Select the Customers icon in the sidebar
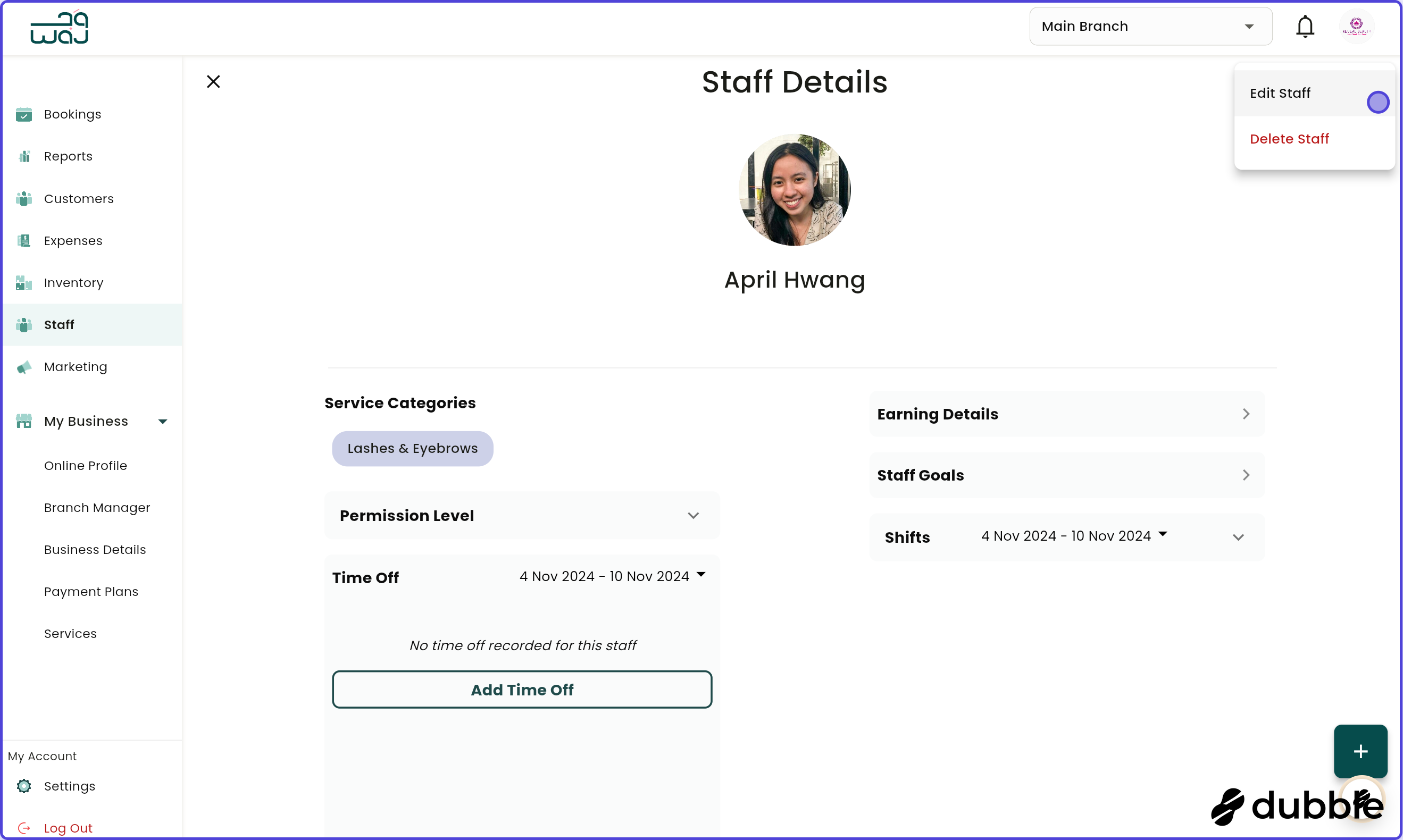Image resolution: width=1403 pixels, height=840 pixels. pos(24,199)
